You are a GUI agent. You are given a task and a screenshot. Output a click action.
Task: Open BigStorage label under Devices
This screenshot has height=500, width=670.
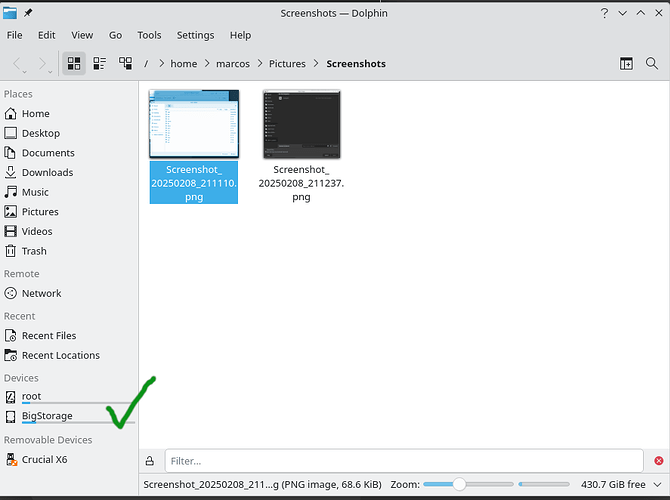point(47,416)
